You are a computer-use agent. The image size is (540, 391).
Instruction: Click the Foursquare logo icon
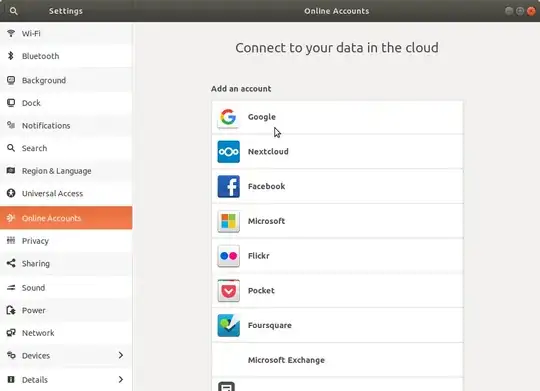click(228, 326)
